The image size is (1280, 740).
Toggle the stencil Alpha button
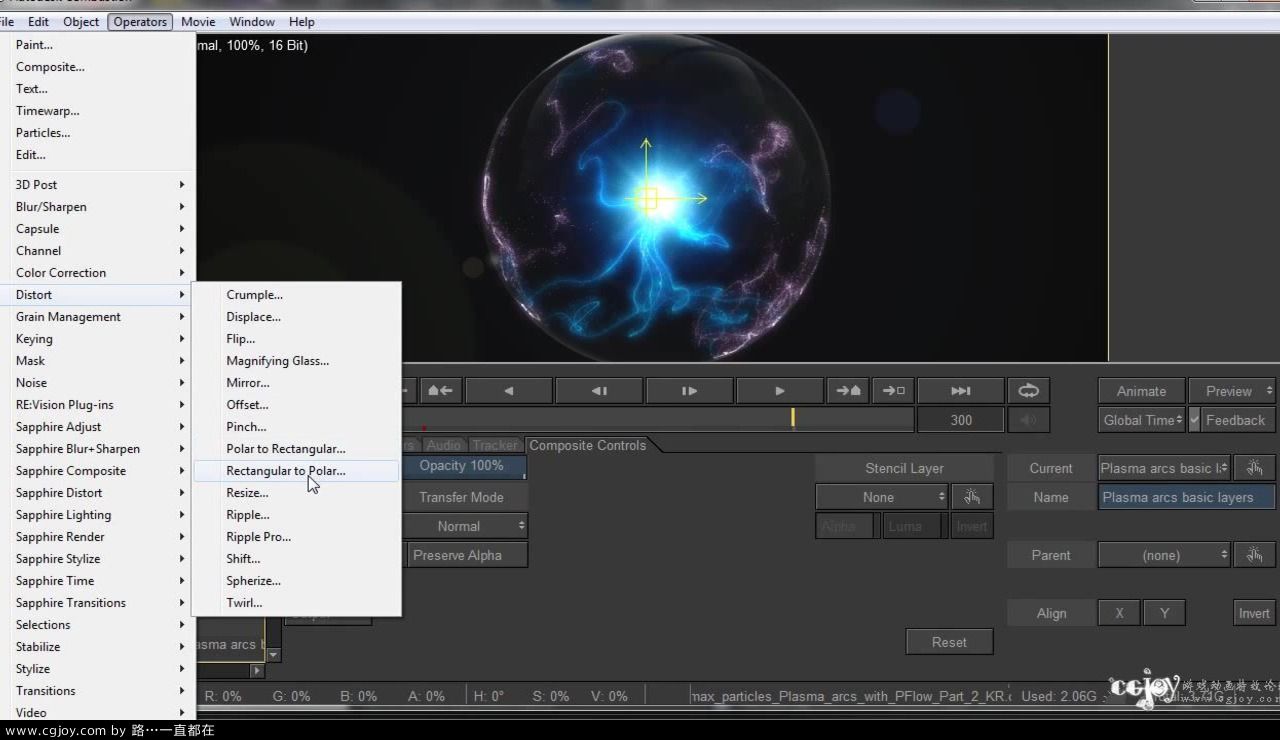(846, 526)
